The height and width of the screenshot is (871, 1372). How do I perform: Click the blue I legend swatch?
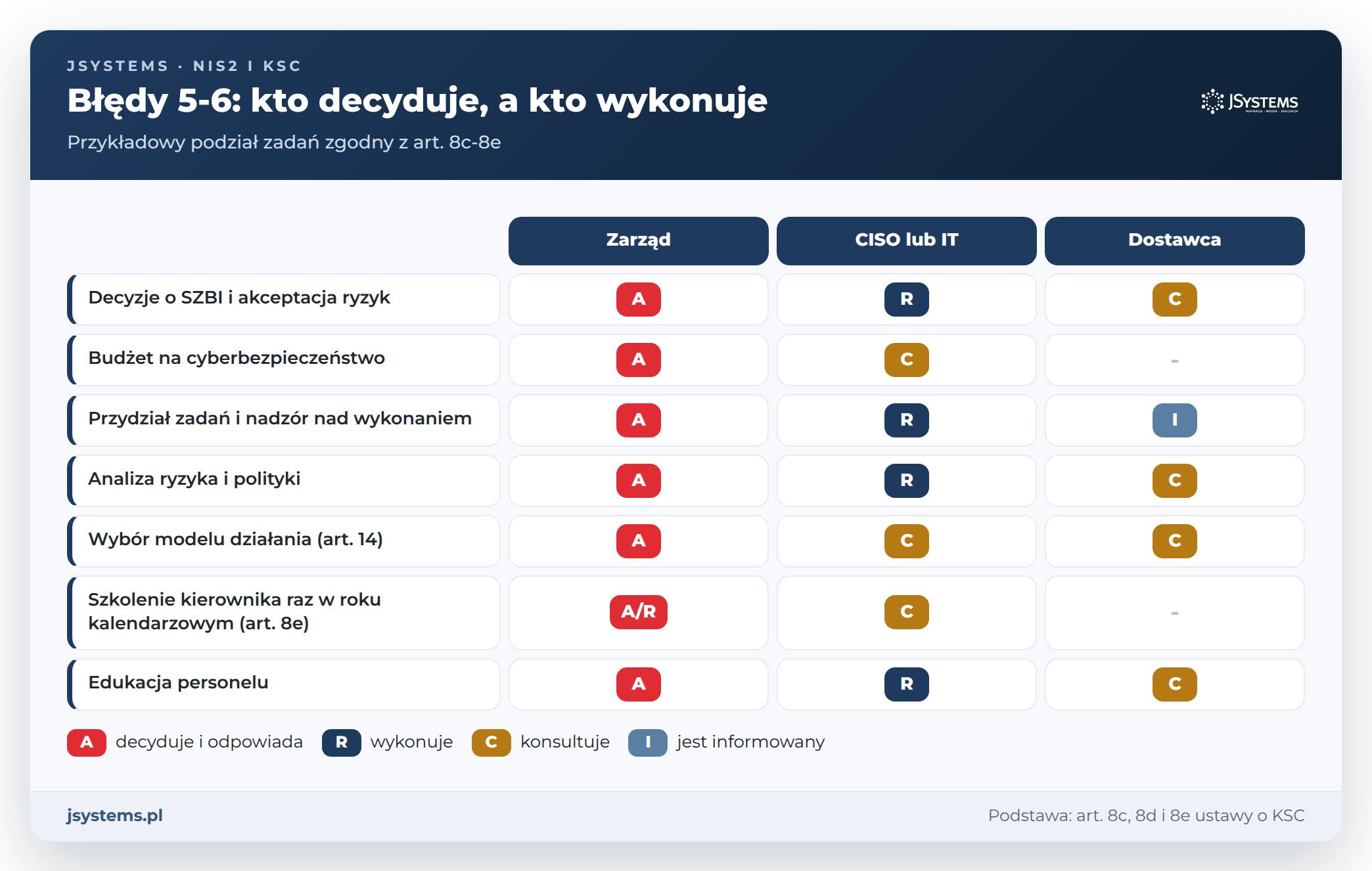click(x=647, y=743)
